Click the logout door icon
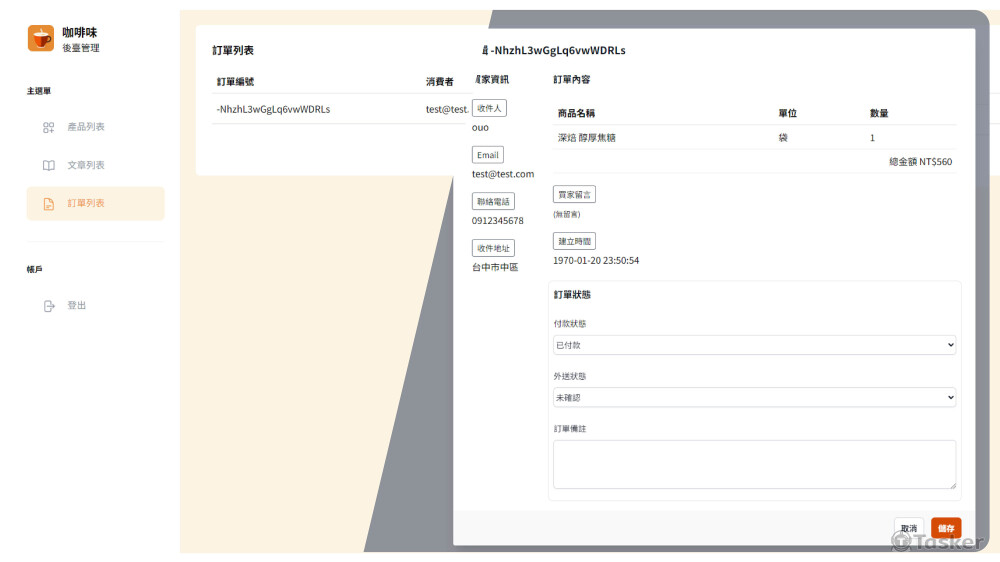 (48, 306)
